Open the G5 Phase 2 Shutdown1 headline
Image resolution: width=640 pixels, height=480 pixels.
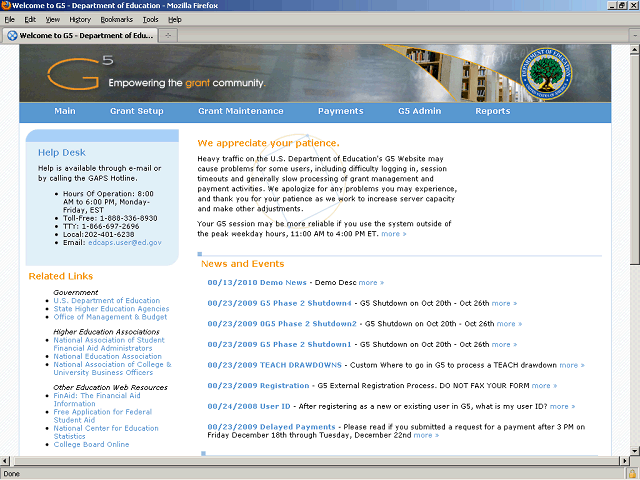[279, 344]
